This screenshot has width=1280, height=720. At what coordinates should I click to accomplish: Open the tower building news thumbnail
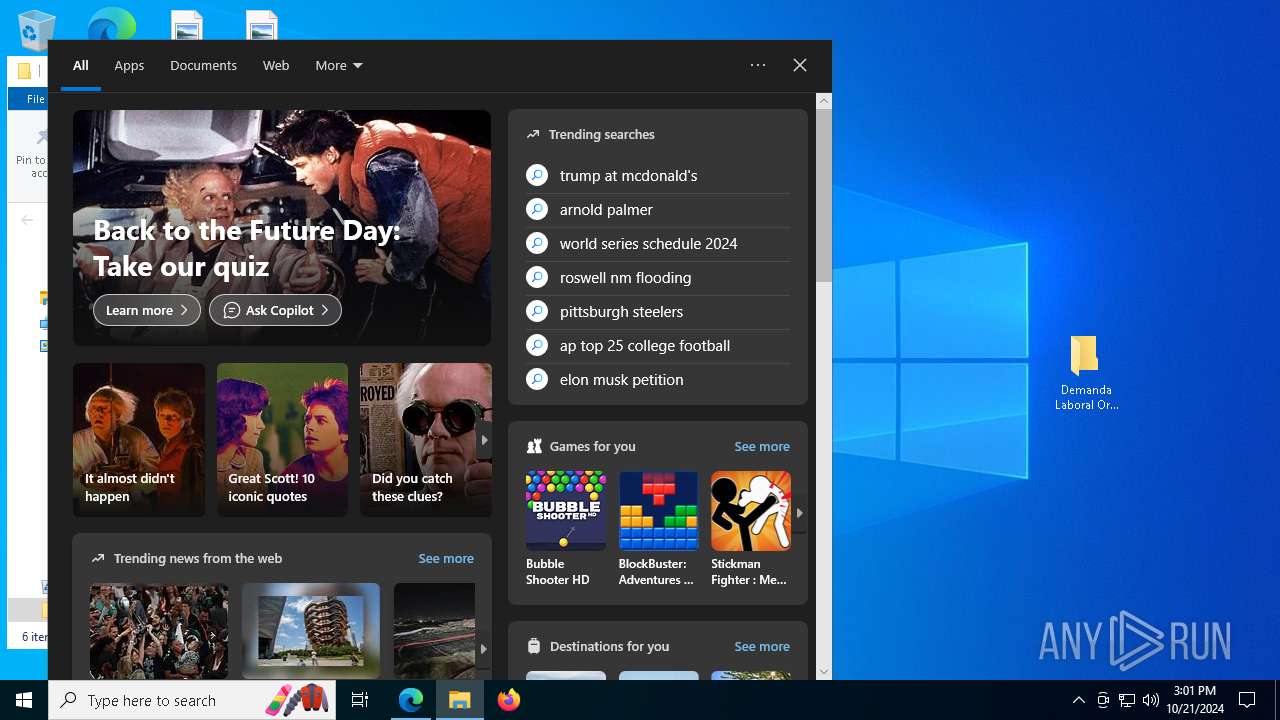point(311,631)
